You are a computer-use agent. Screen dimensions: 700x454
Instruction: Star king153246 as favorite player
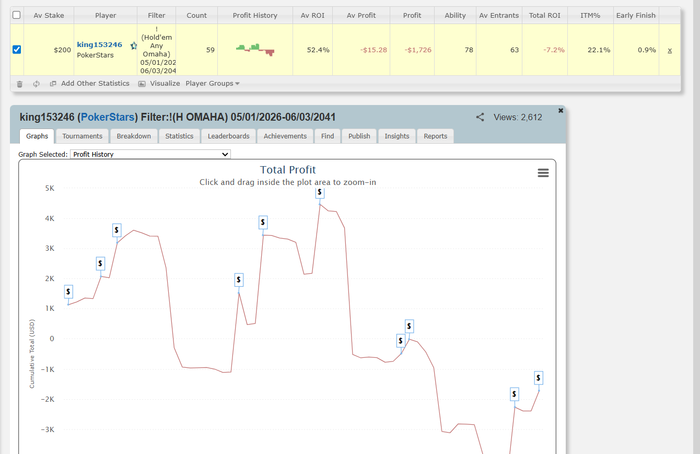point(133,46)
